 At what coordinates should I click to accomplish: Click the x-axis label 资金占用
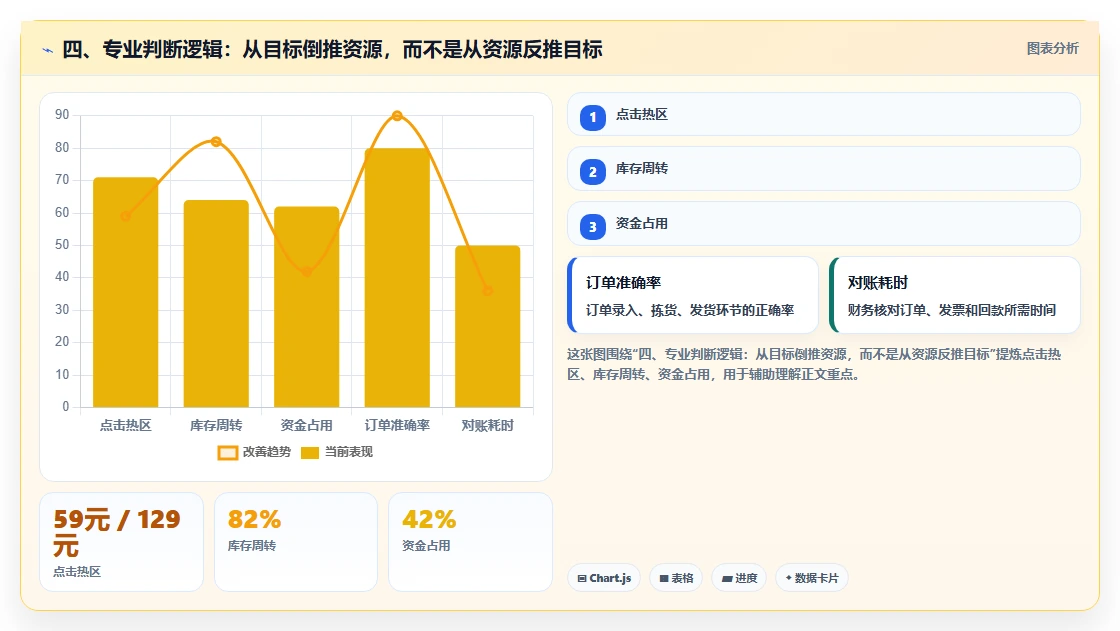click(306, 425)
